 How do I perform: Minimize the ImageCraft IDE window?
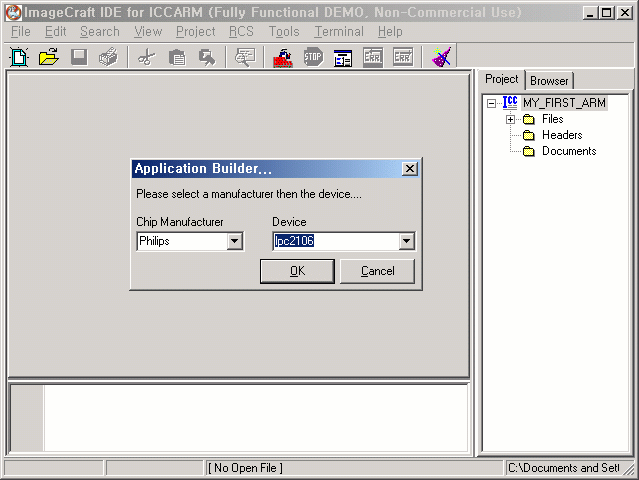(590, 13)
